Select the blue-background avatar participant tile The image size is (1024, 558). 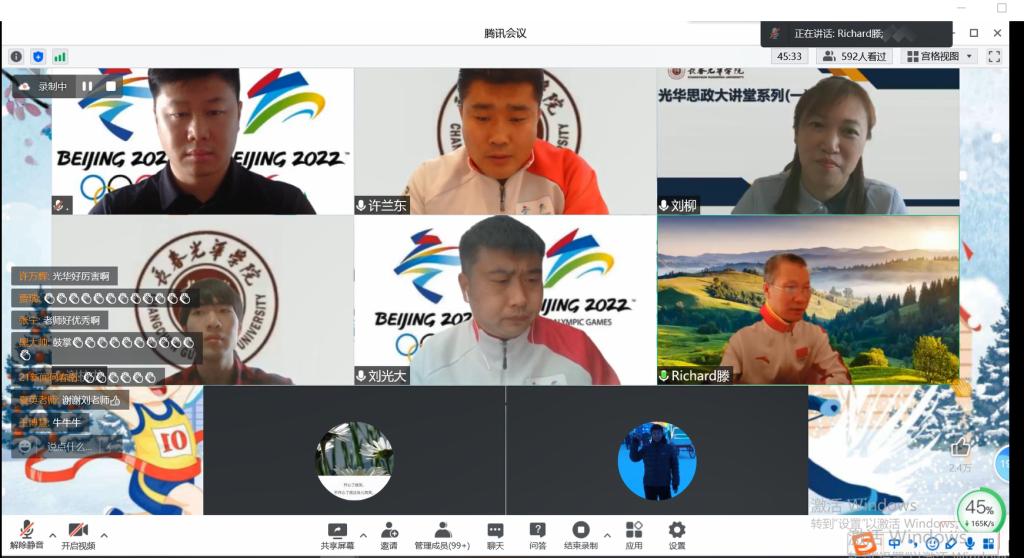click(x=657, y=450)
